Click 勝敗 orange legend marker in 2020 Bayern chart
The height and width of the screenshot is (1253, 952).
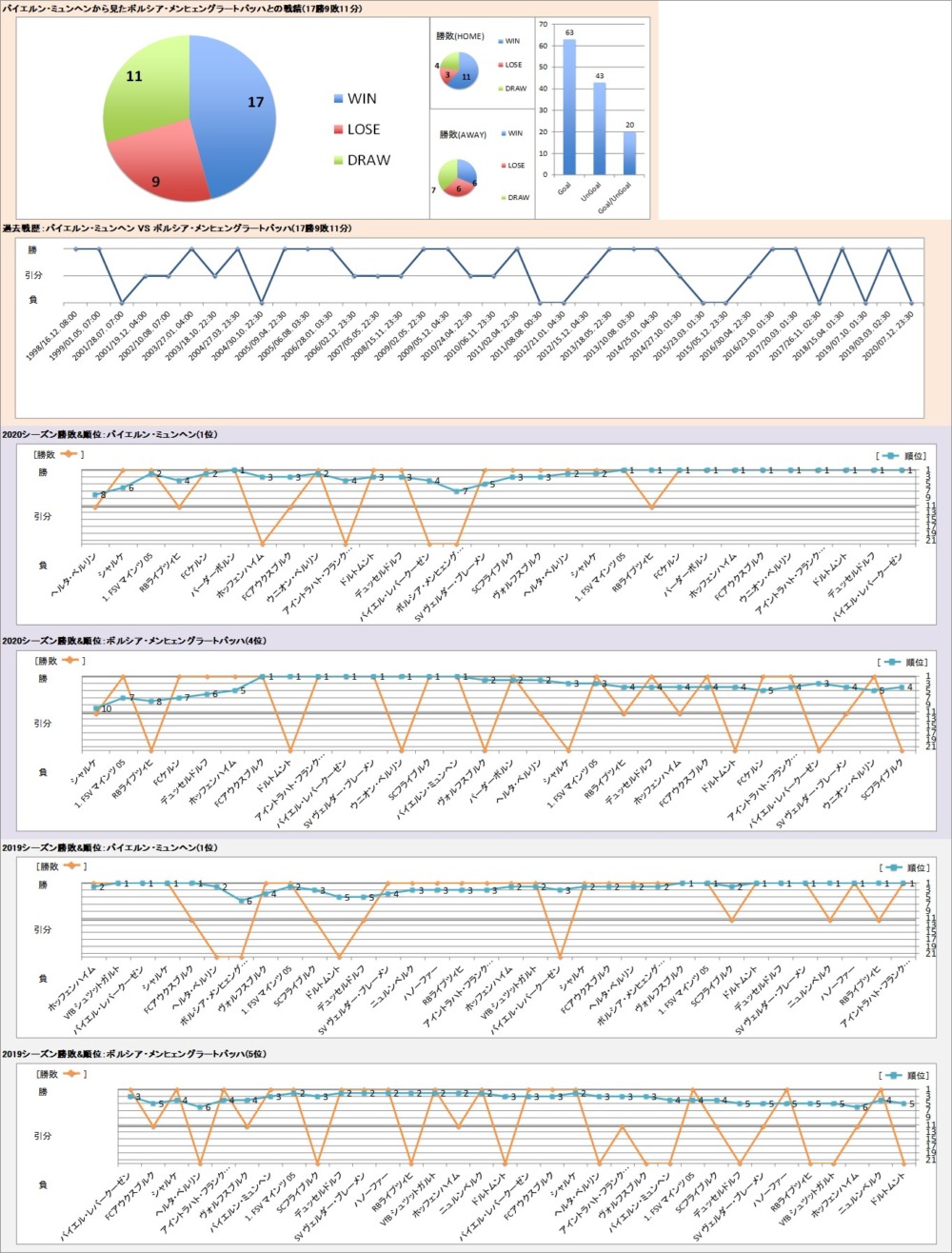pos(68,455)
